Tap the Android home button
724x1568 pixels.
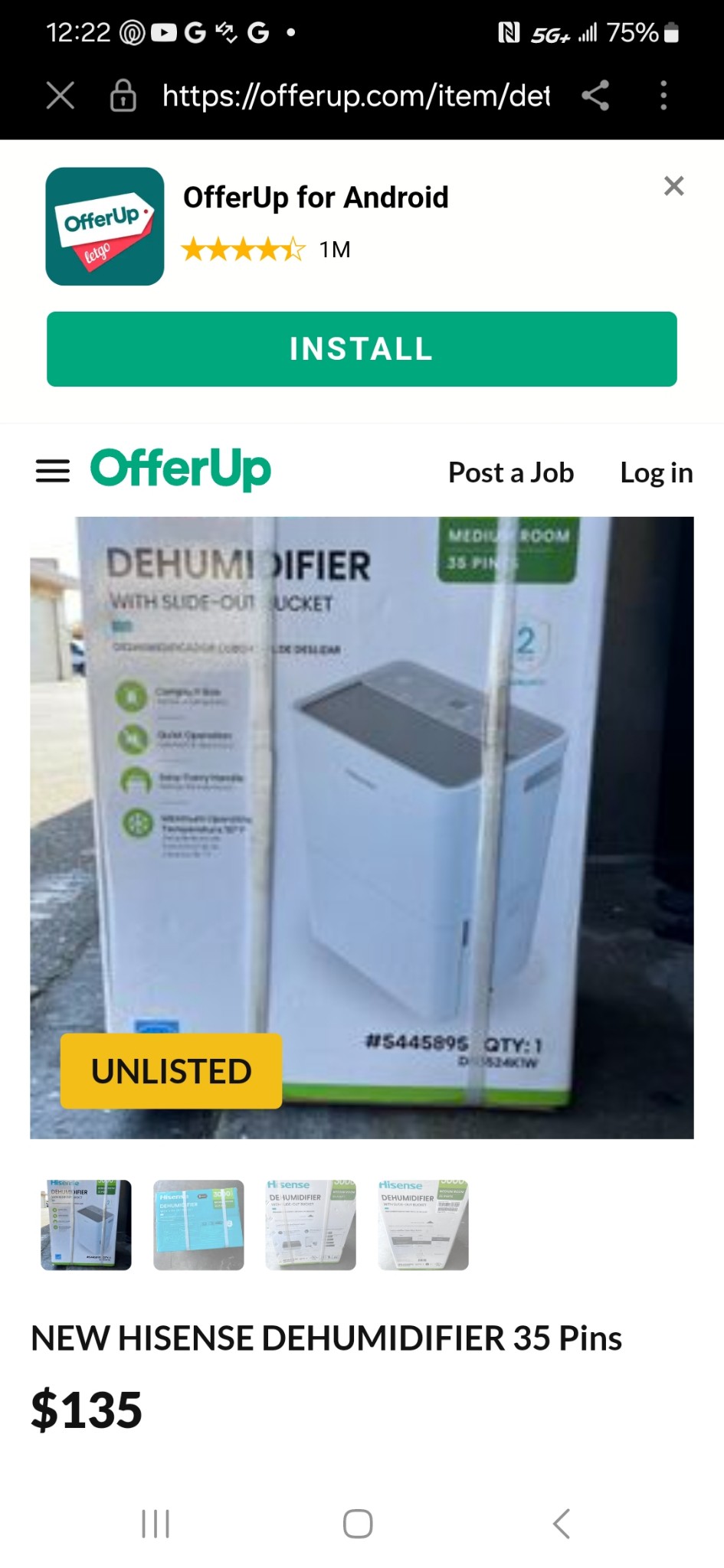[x=358, y=1524]
